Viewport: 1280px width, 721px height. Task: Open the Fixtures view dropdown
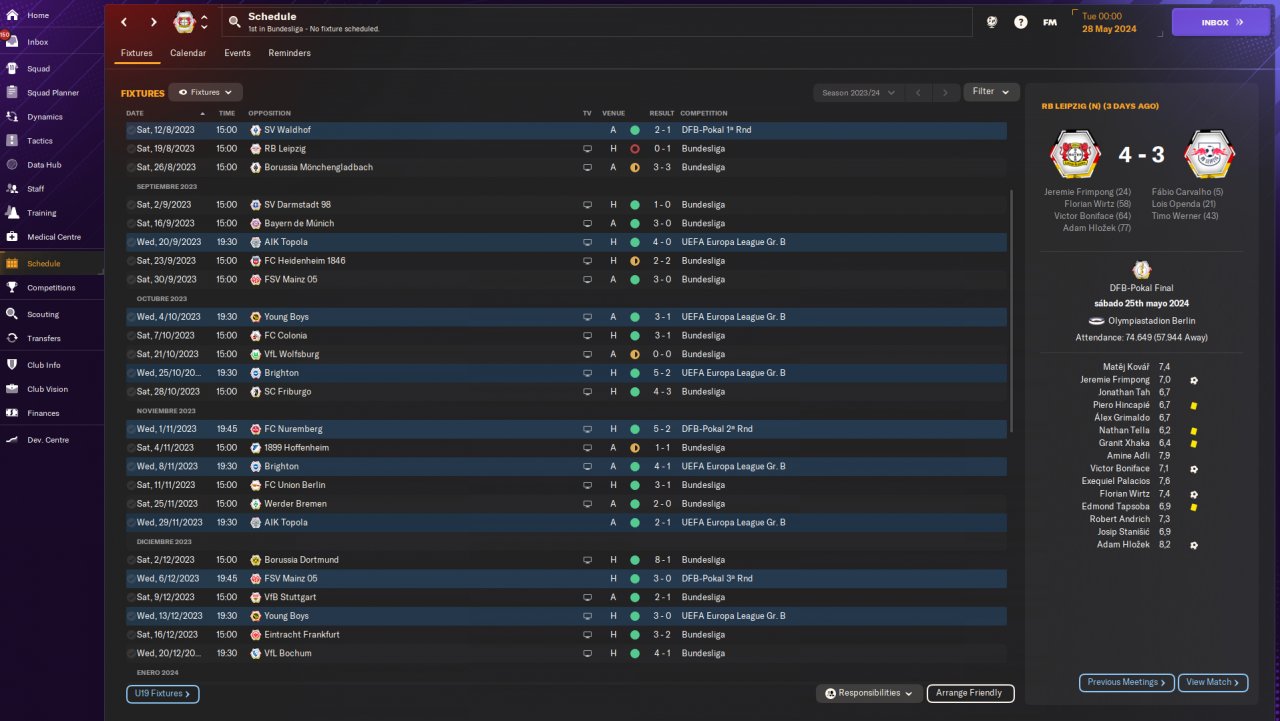pos(206,92)
